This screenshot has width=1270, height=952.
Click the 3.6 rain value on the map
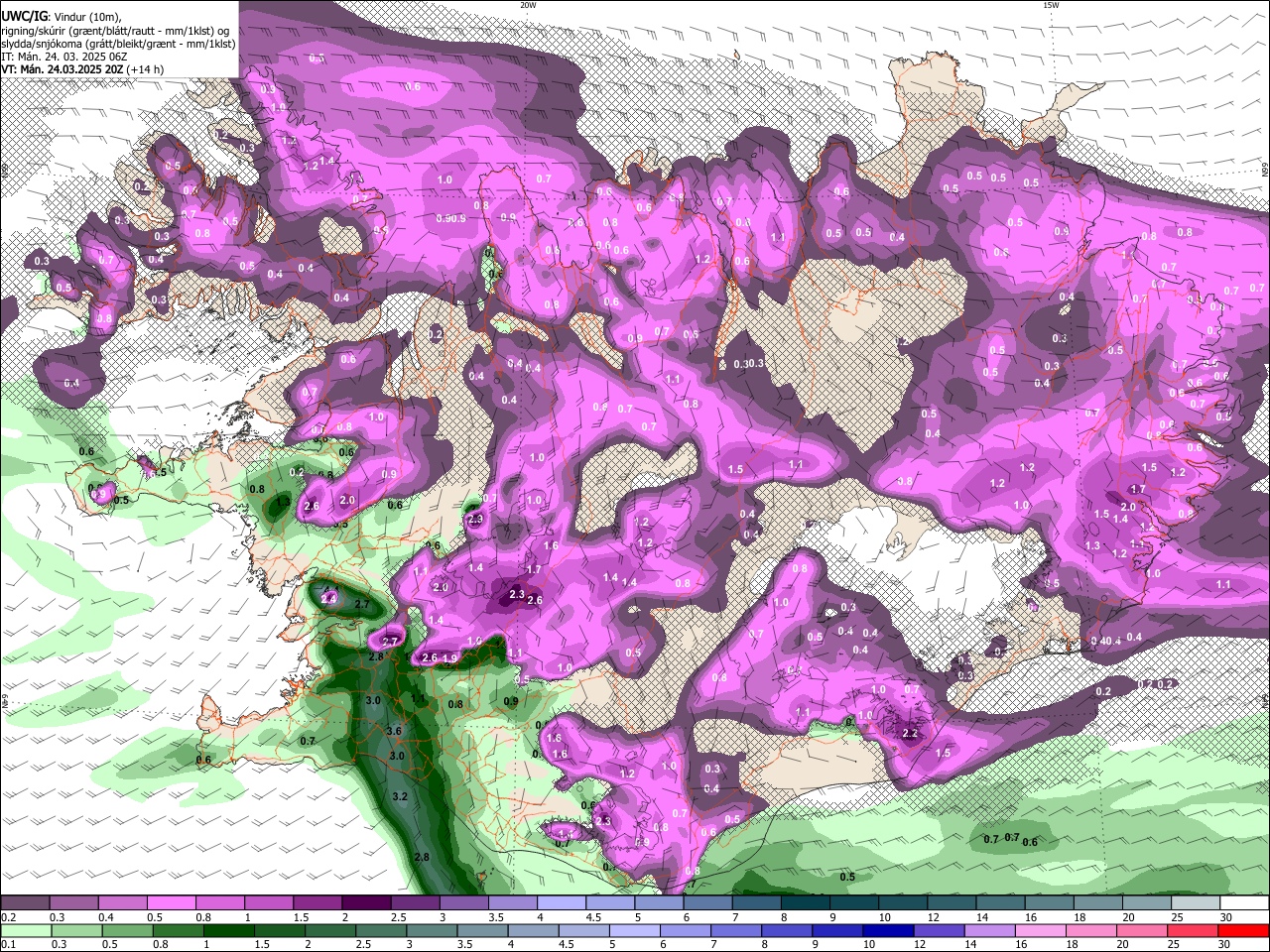click(393, 731)
